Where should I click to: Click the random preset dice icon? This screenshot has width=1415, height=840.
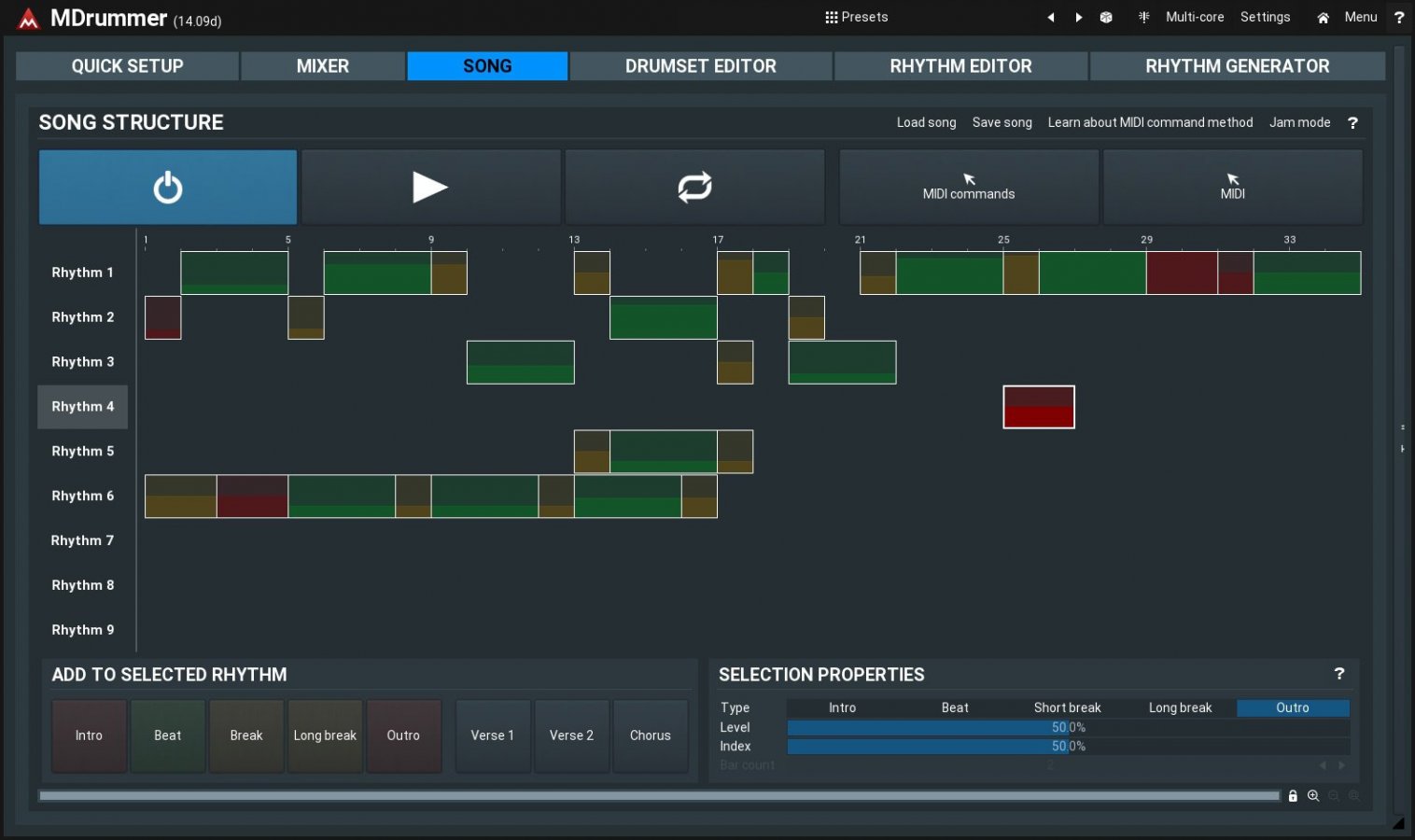pos(1106,18)
